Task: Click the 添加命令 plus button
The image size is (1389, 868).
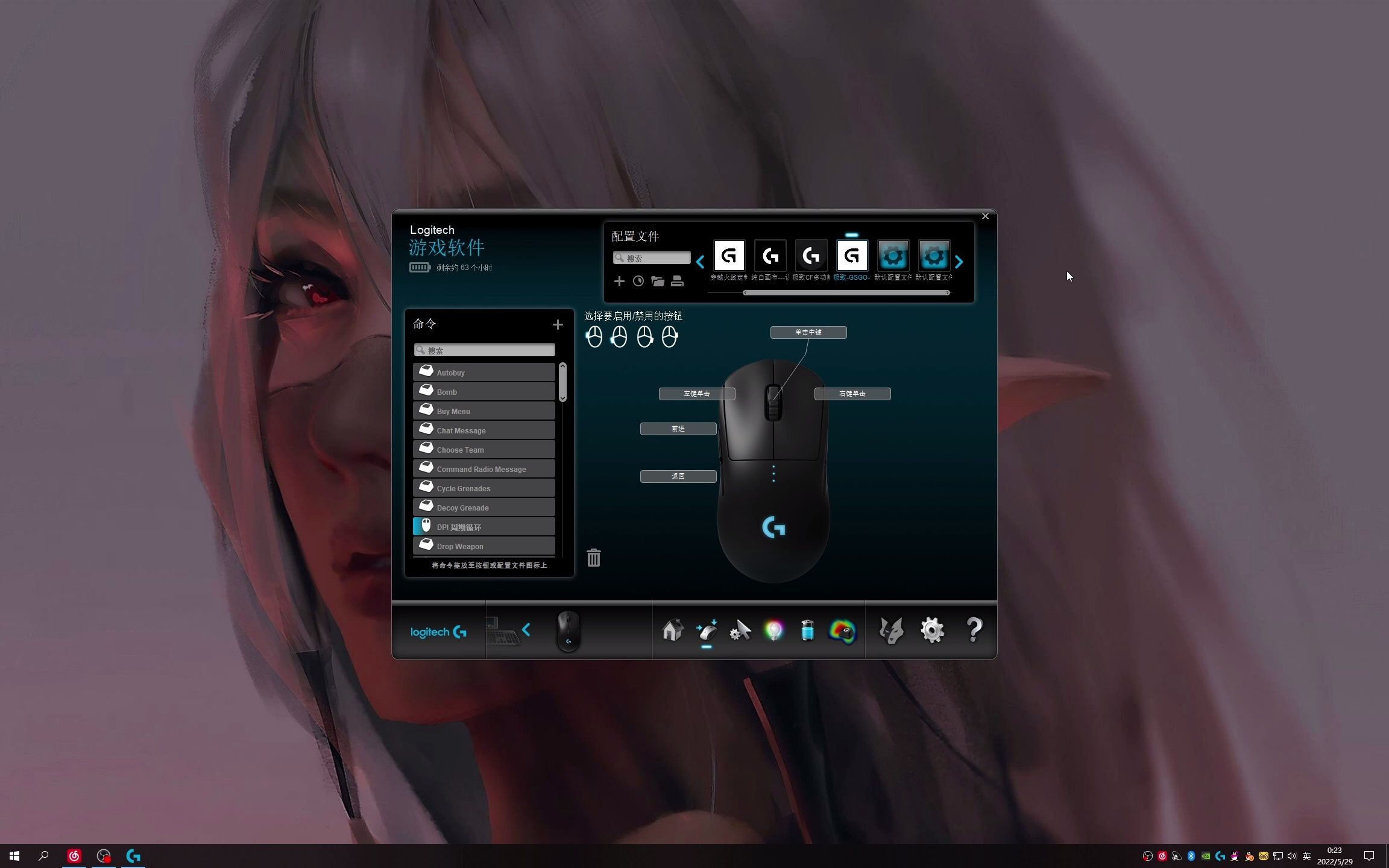Action: click(x=558, y=323)
